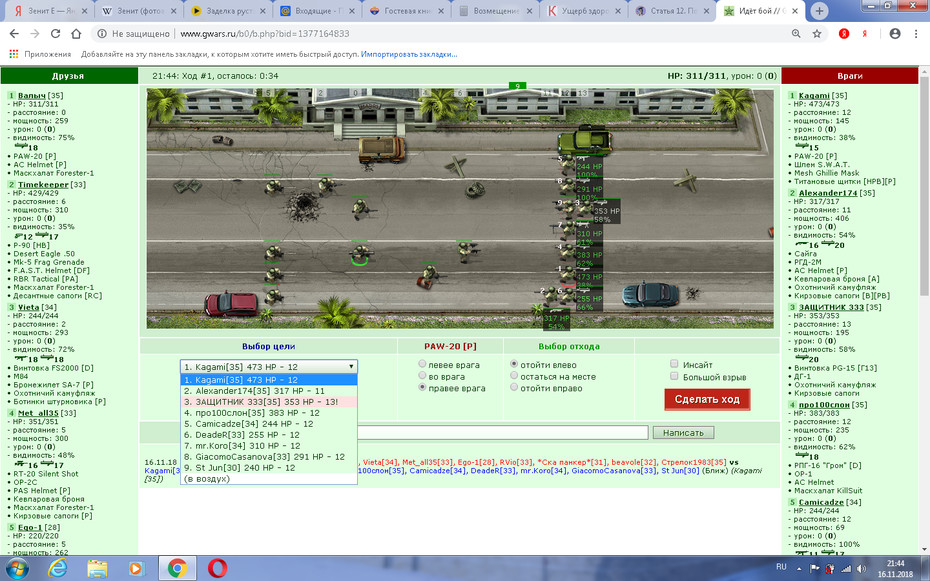Select target Alexander174[35] 317 HP

point(269,391)
